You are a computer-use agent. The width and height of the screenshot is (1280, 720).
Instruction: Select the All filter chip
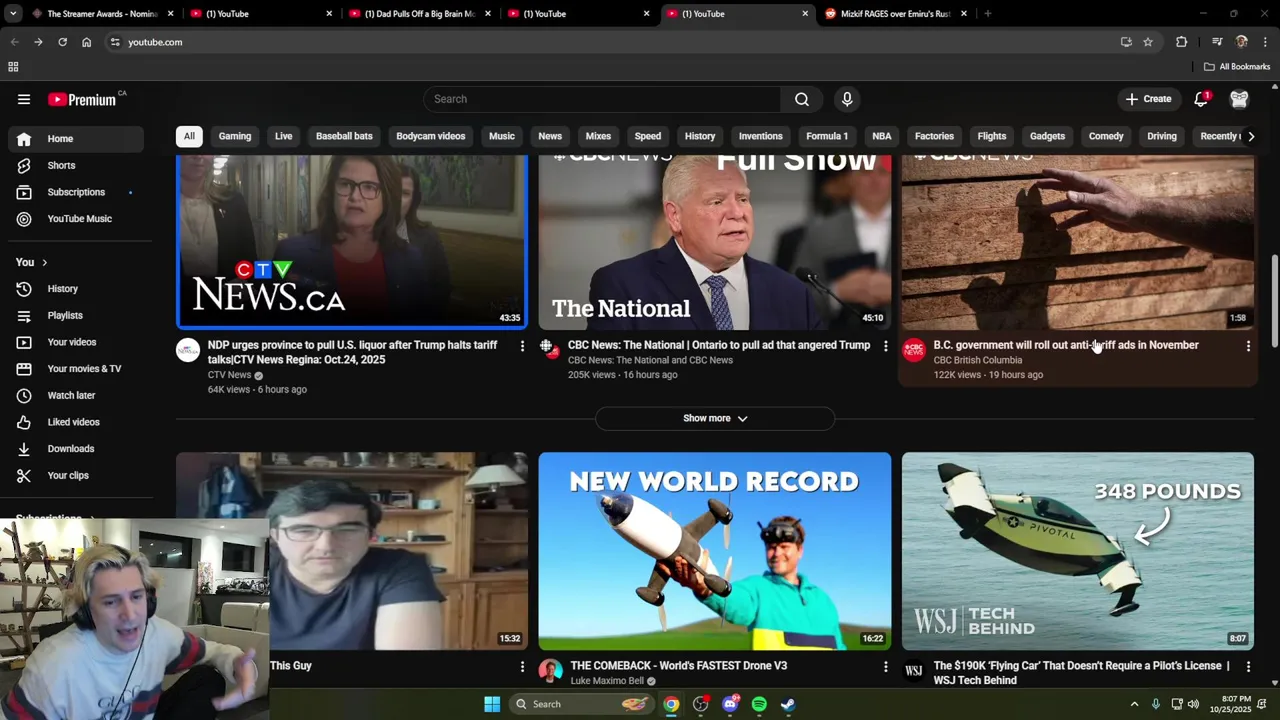tap(189, 136)
